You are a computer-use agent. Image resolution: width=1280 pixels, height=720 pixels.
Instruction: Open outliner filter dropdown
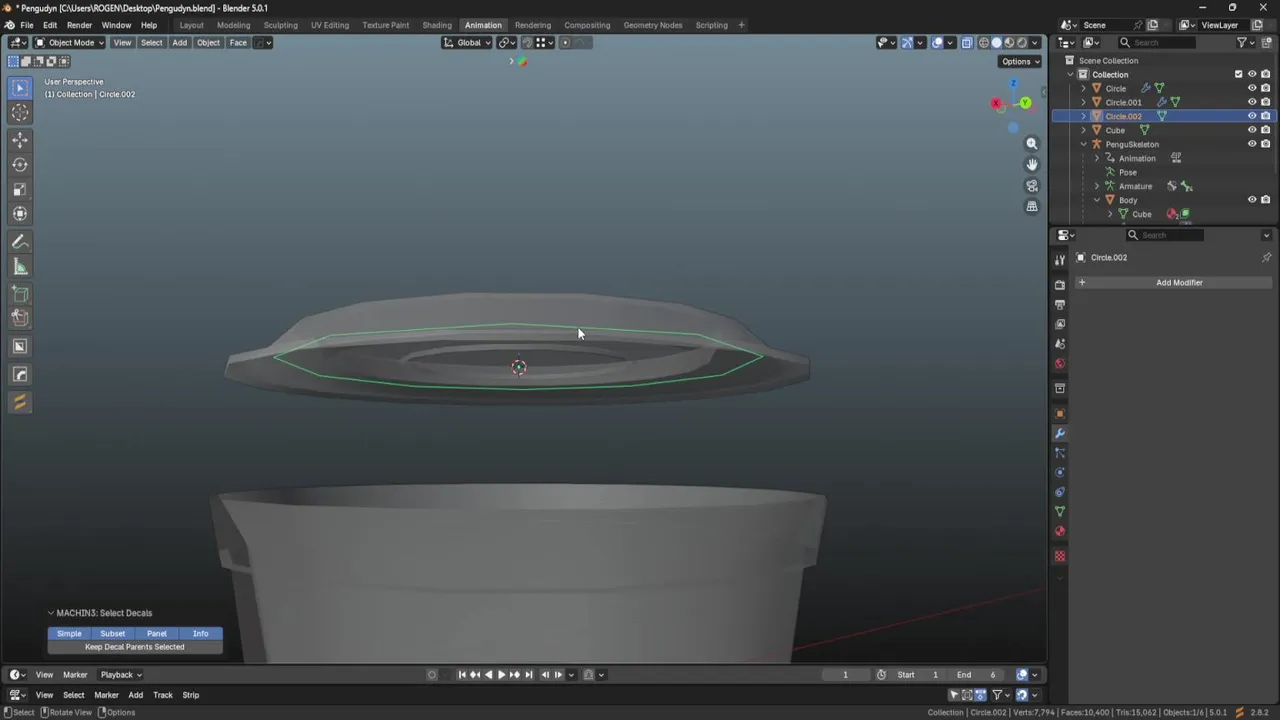[1246, 43]
